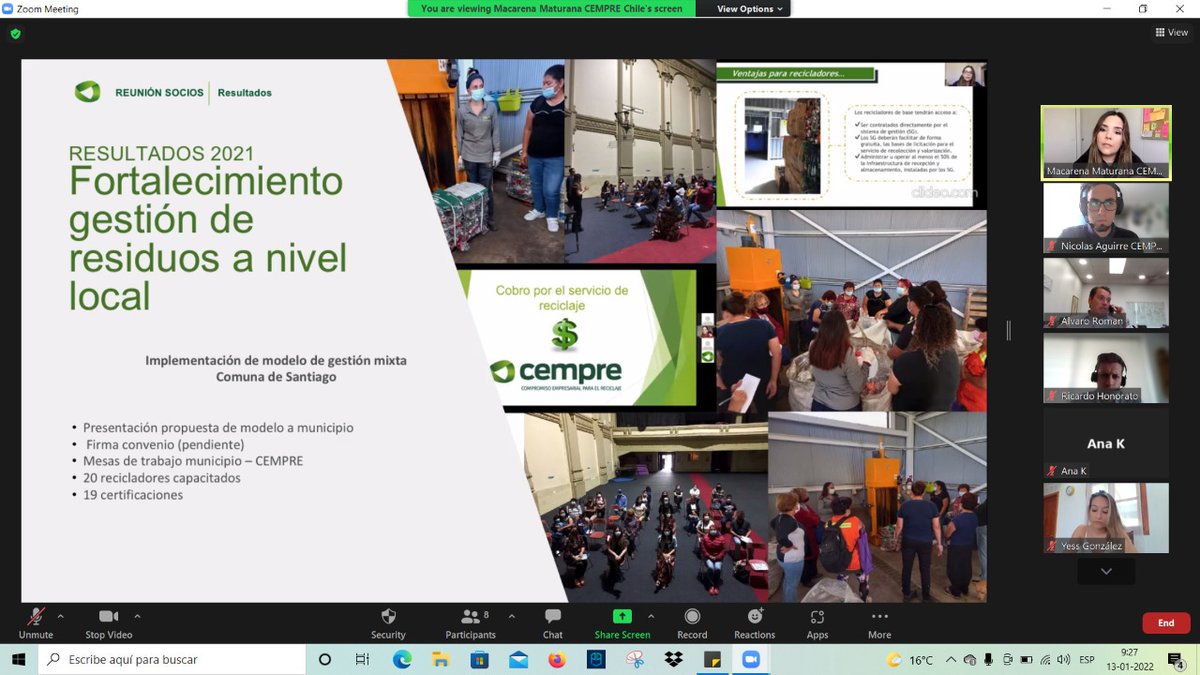Open Dropbox from the taskbar
Screen dimensions: 1200x675
point(674,659)
